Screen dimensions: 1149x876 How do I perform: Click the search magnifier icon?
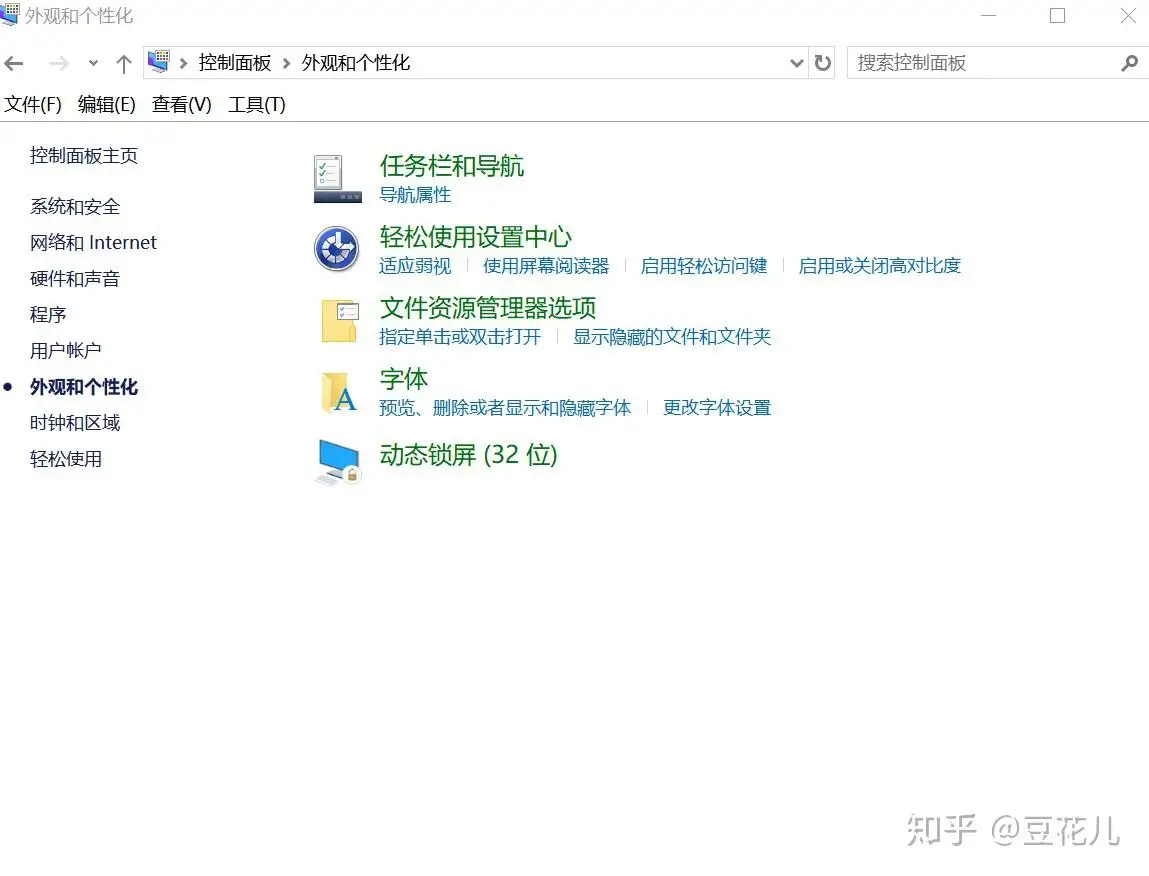[1130, 62]
